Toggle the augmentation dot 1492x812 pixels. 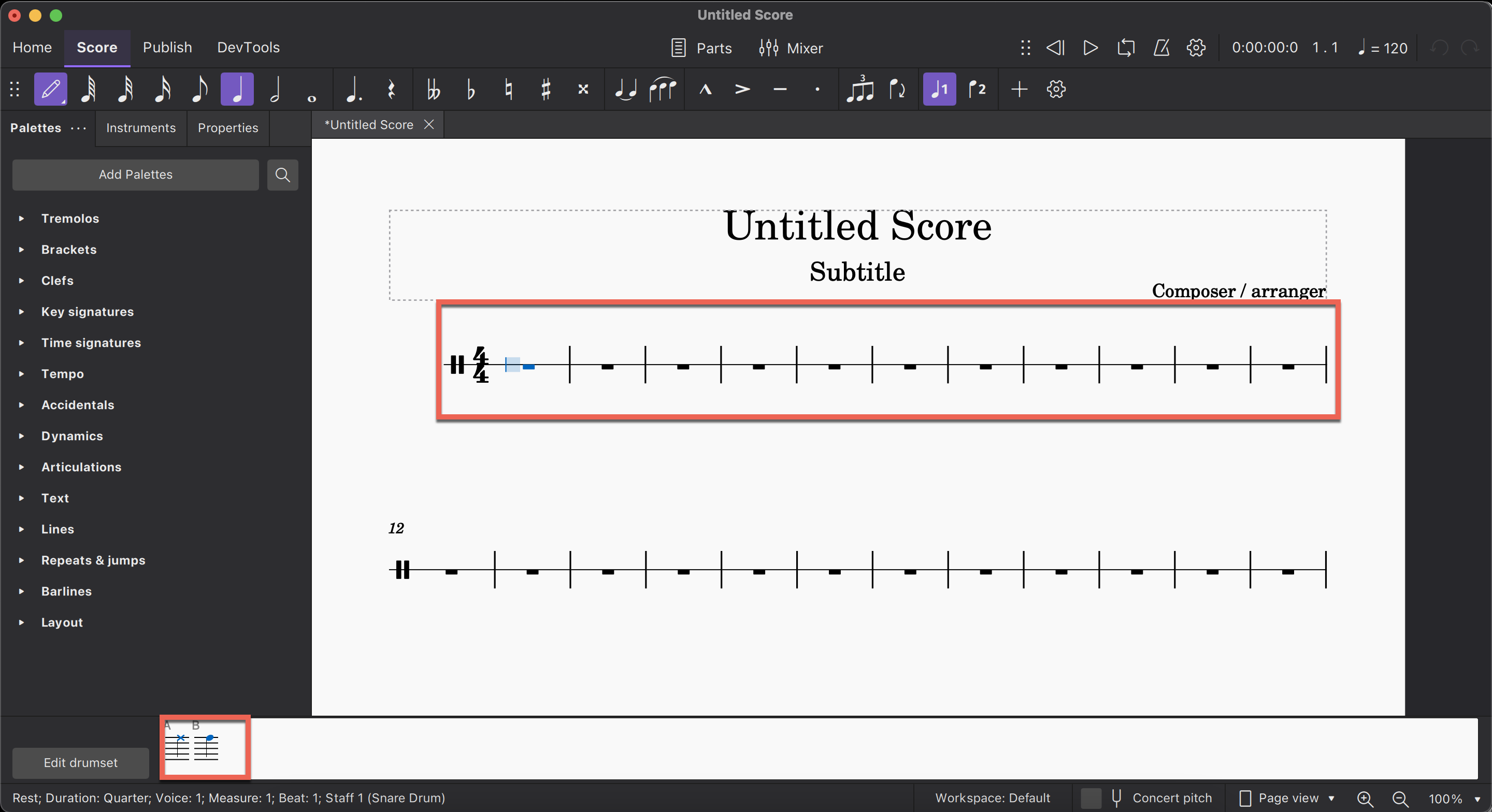(353, 89)
